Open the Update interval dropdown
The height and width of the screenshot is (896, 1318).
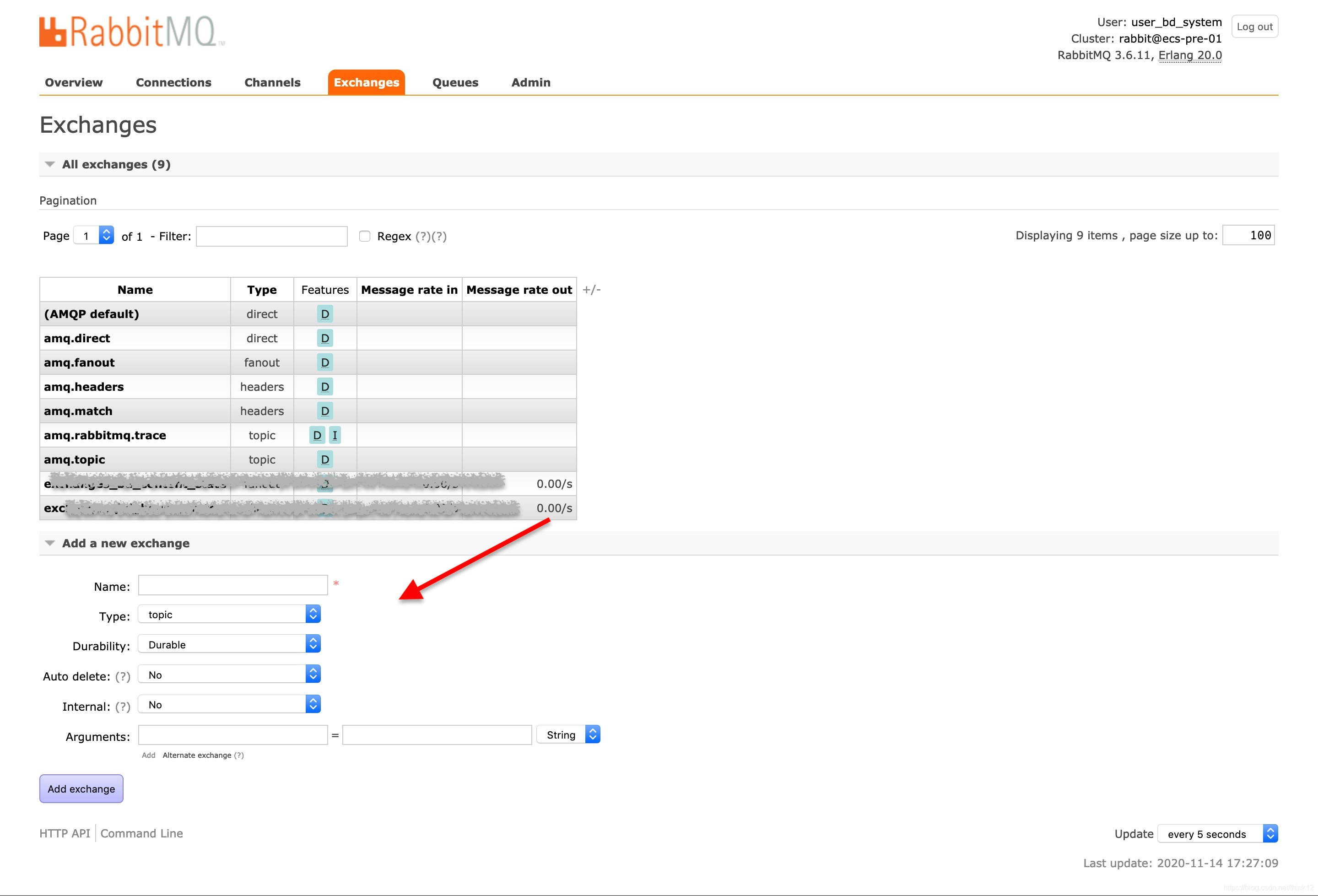tap(1217, 834)
